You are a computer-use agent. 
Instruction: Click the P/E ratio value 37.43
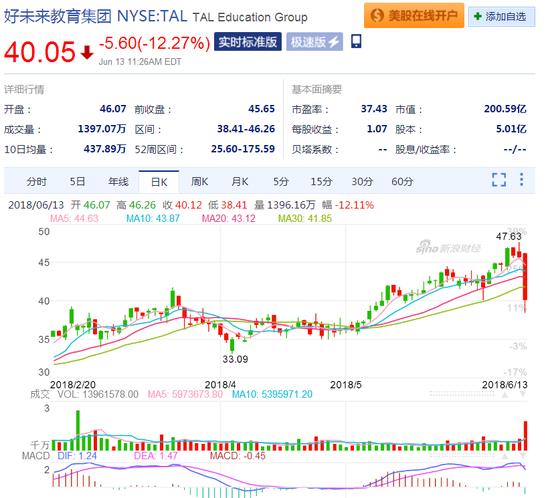pos(374,109)
